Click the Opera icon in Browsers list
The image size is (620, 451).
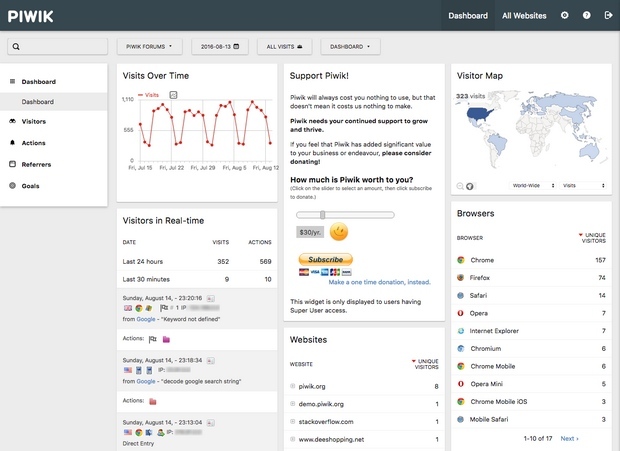click(461, 313)
